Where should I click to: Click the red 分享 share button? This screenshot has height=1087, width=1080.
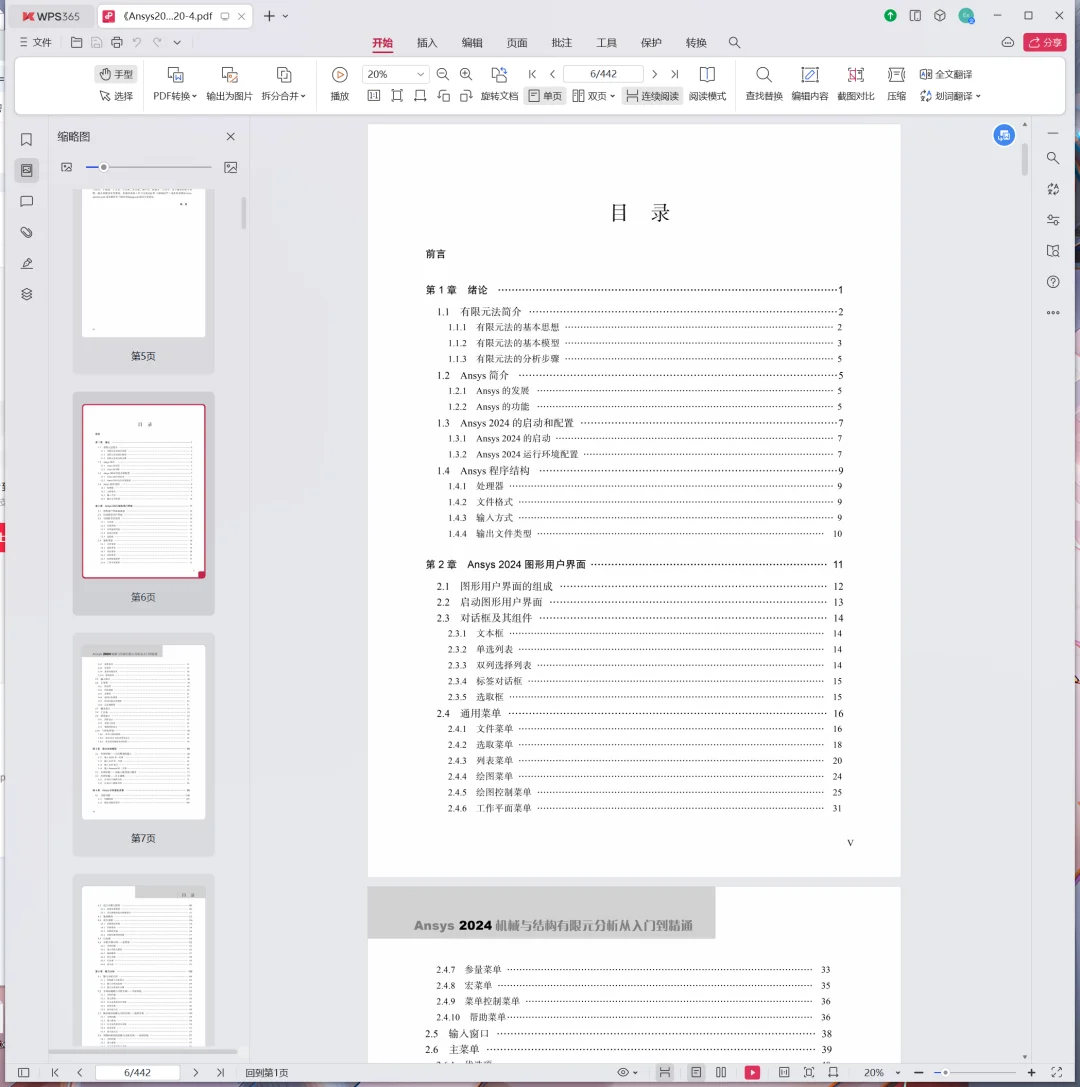pyautogui.click(x=1045, y=42)
